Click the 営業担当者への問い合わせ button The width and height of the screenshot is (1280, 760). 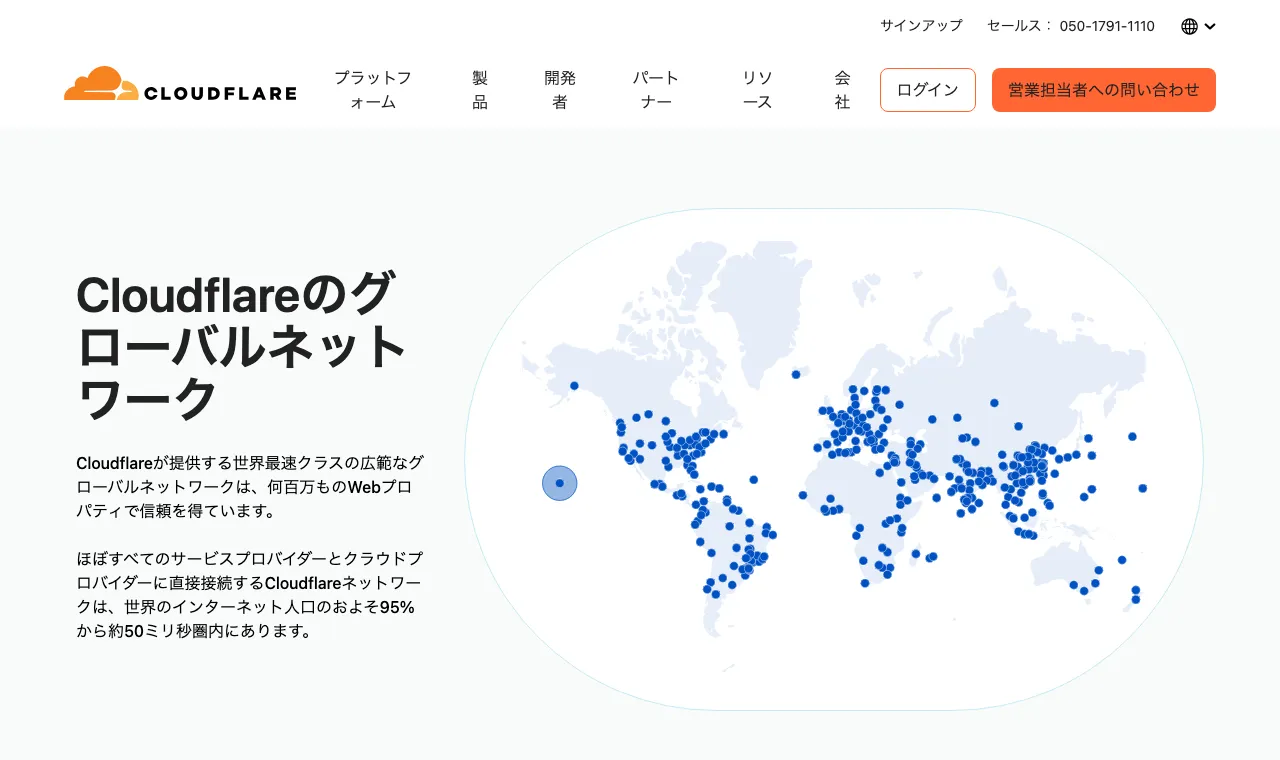pyautogui.click(x=1104, y=90)
